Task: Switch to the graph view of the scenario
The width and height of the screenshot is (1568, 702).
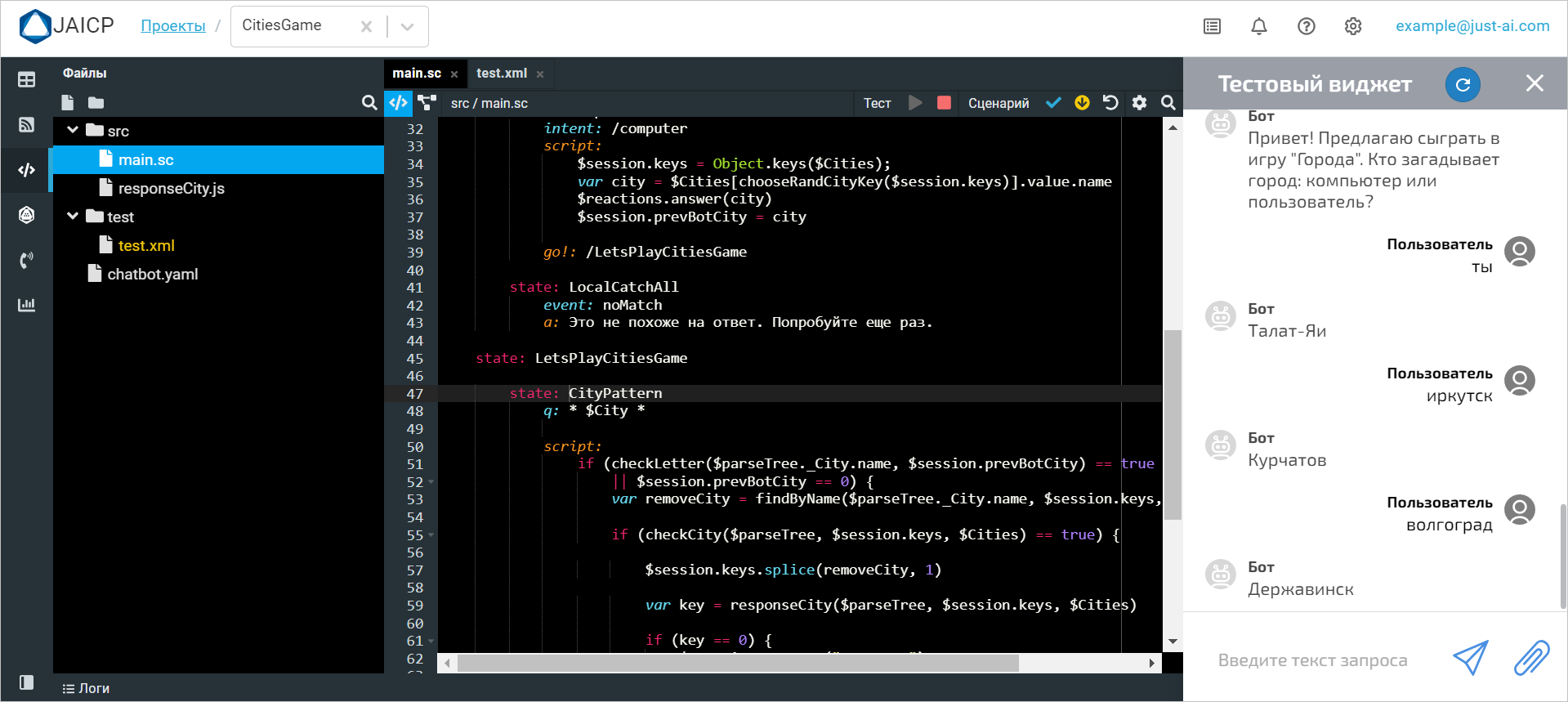Action: click(x=427, y=103)
